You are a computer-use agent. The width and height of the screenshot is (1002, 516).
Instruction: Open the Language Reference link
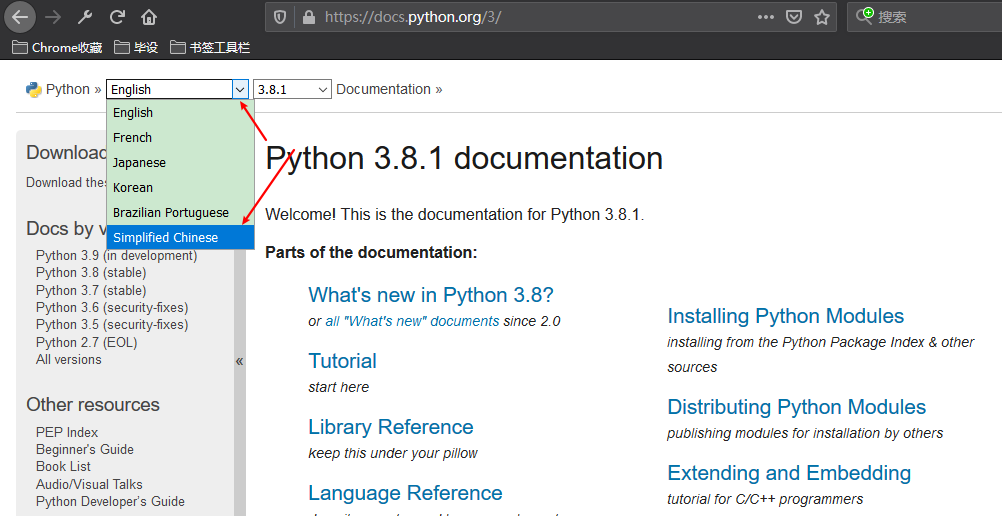pyautogui.click(x=405, y=493)
